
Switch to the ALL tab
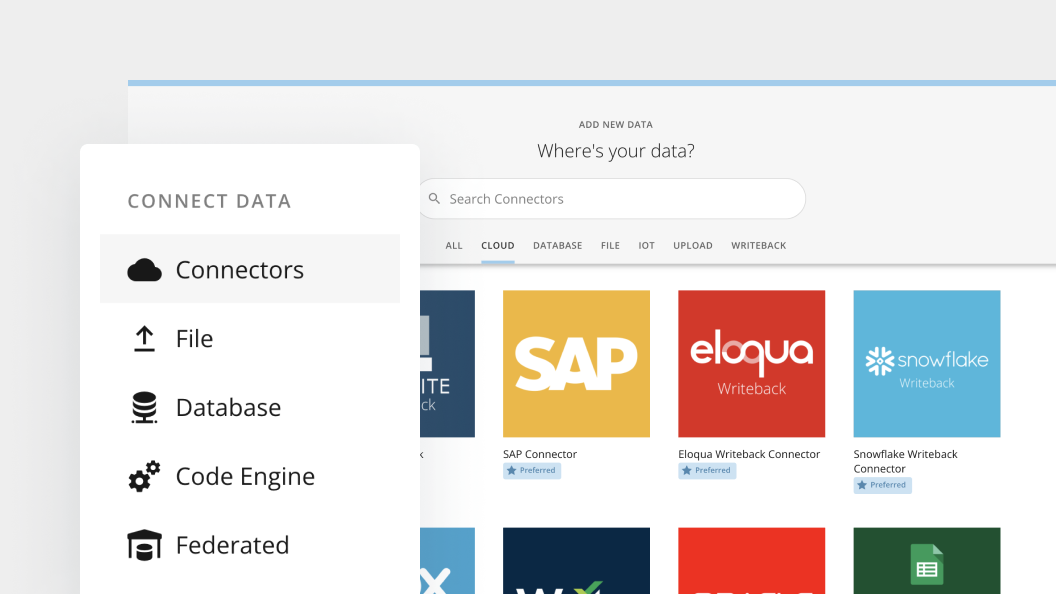(454, 246)
